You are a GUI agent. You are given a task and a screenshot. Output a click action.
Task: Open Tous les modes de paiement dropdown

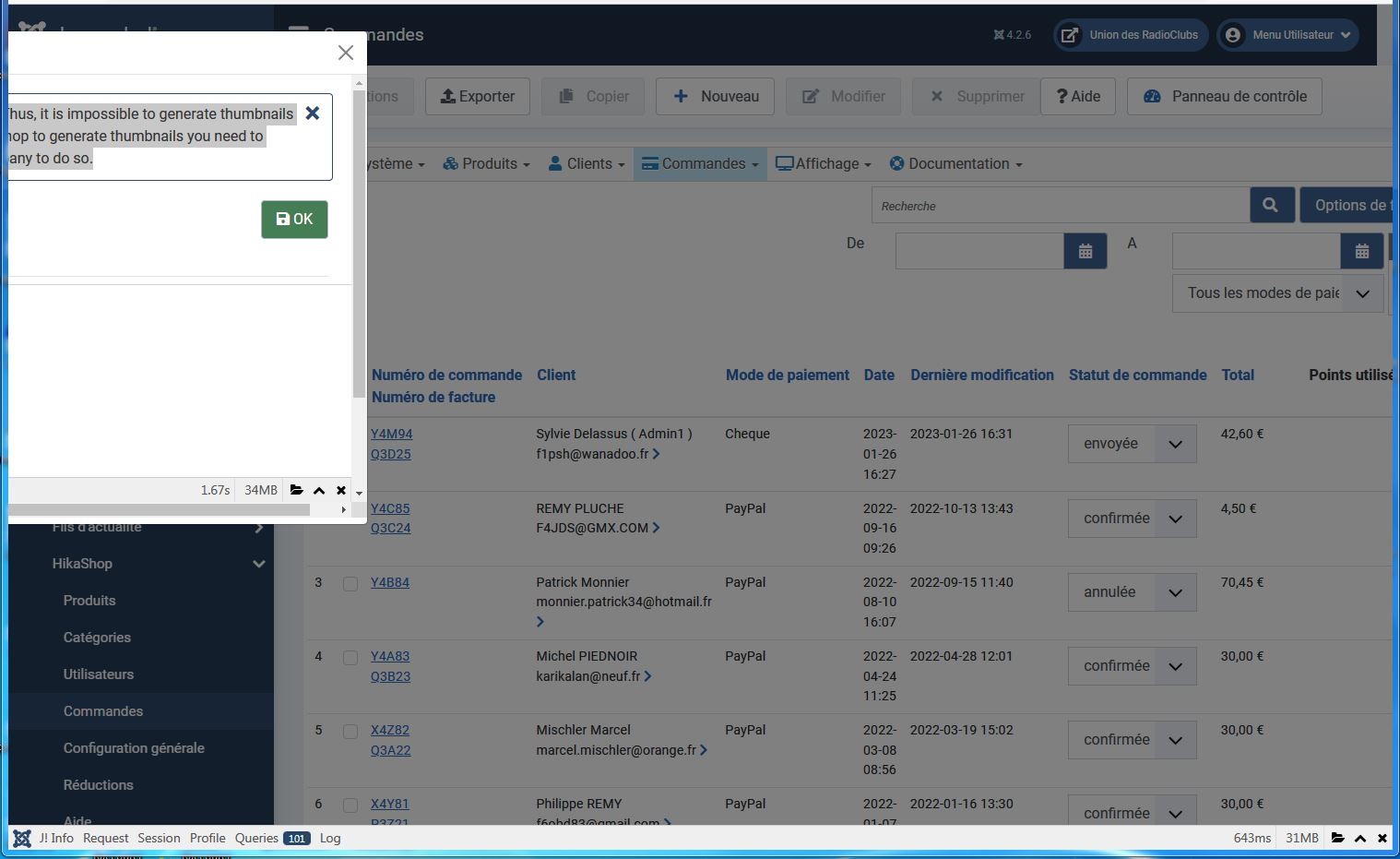(1277, 293)
